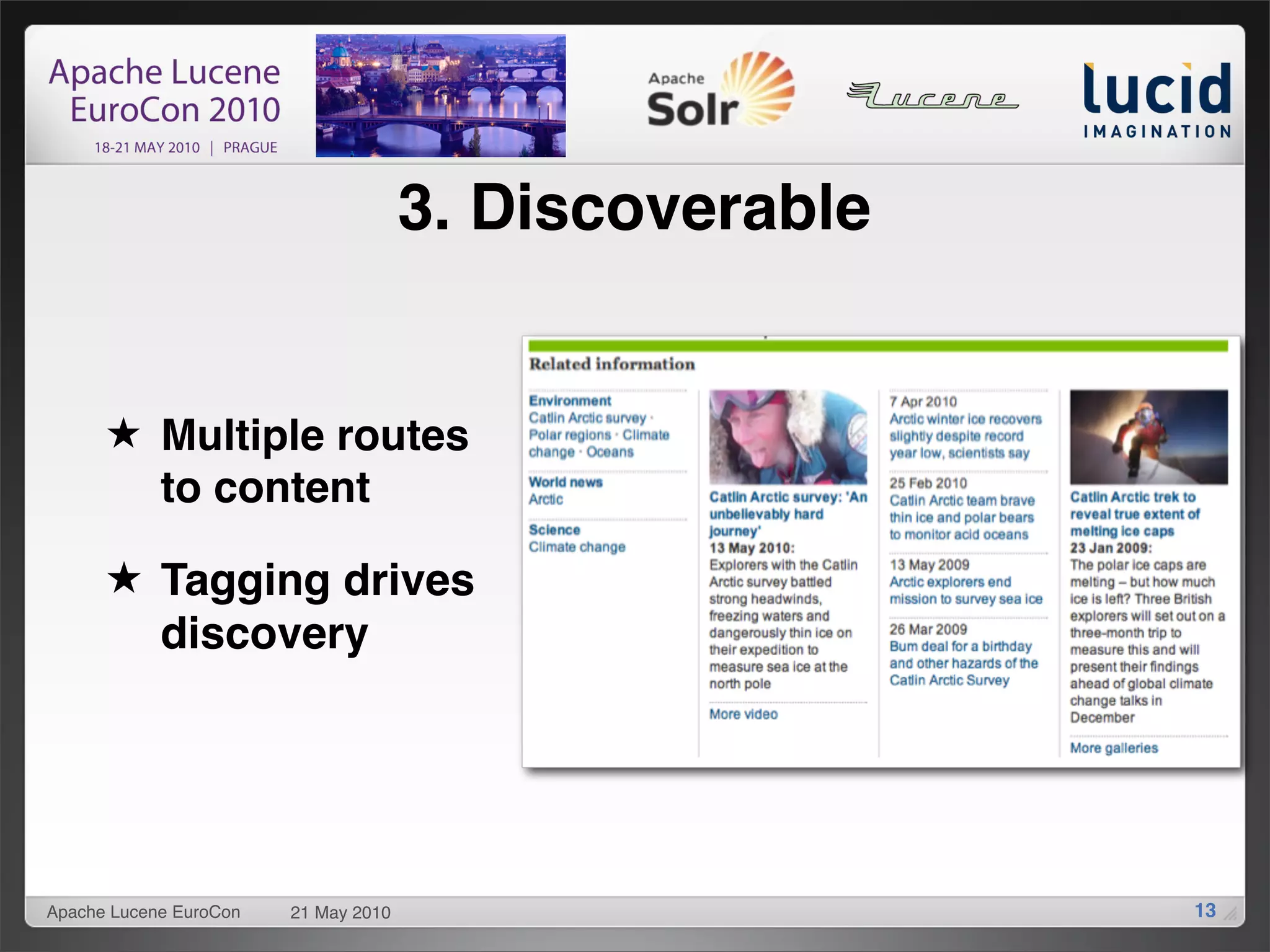Click the '13 May 2010:' video date
1270x952 pixels.
752,548
